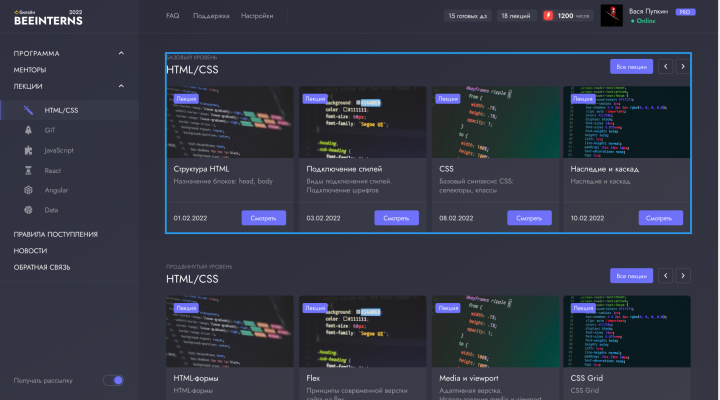Open ОБРАТНАЯ СВЯЗЬ in sidebar
Image resolution: width=720 pixels, height=400 pixels.
pyautogui.click(x=42, y=267)
